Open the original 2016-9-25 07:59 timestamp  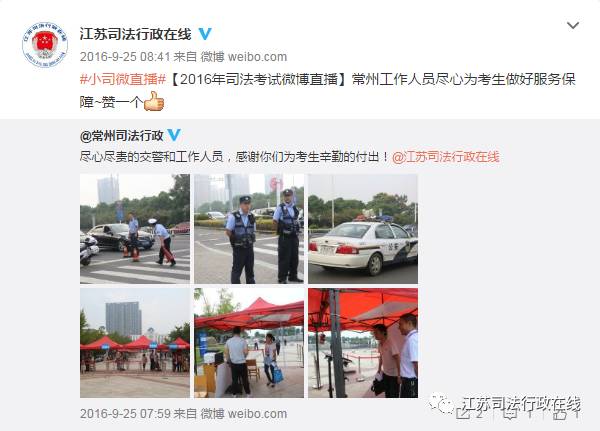[125, 414]
